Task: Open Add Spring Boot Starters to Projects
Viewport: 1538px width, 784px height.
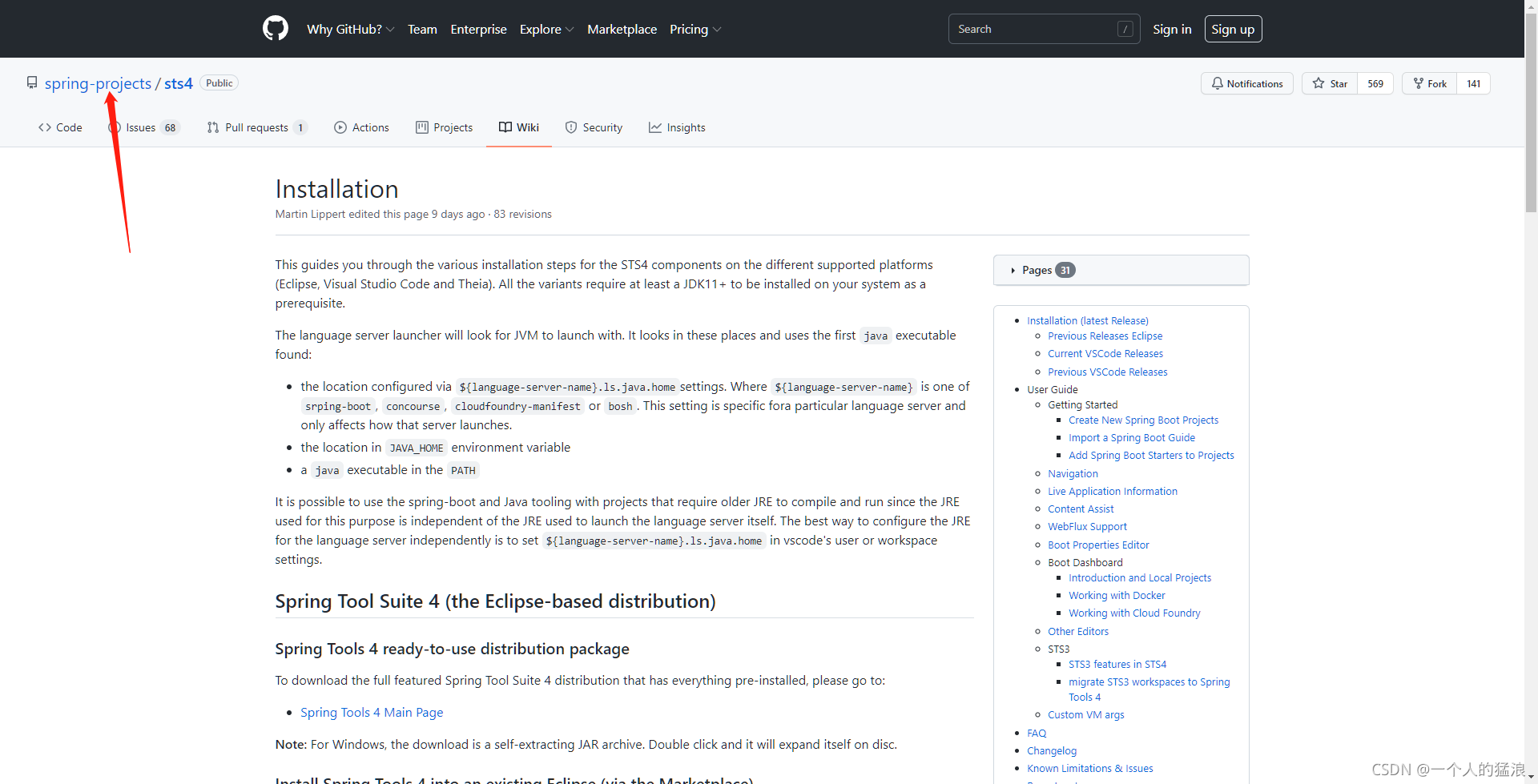Action: click(x=1151, y=456)
